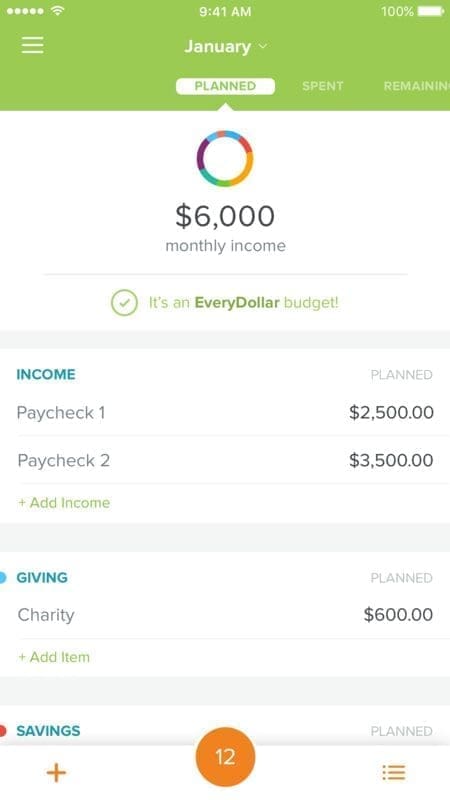Tap the red Savings category dot
The width and height of the screenshot is (450, 800).
pos(3,731)
